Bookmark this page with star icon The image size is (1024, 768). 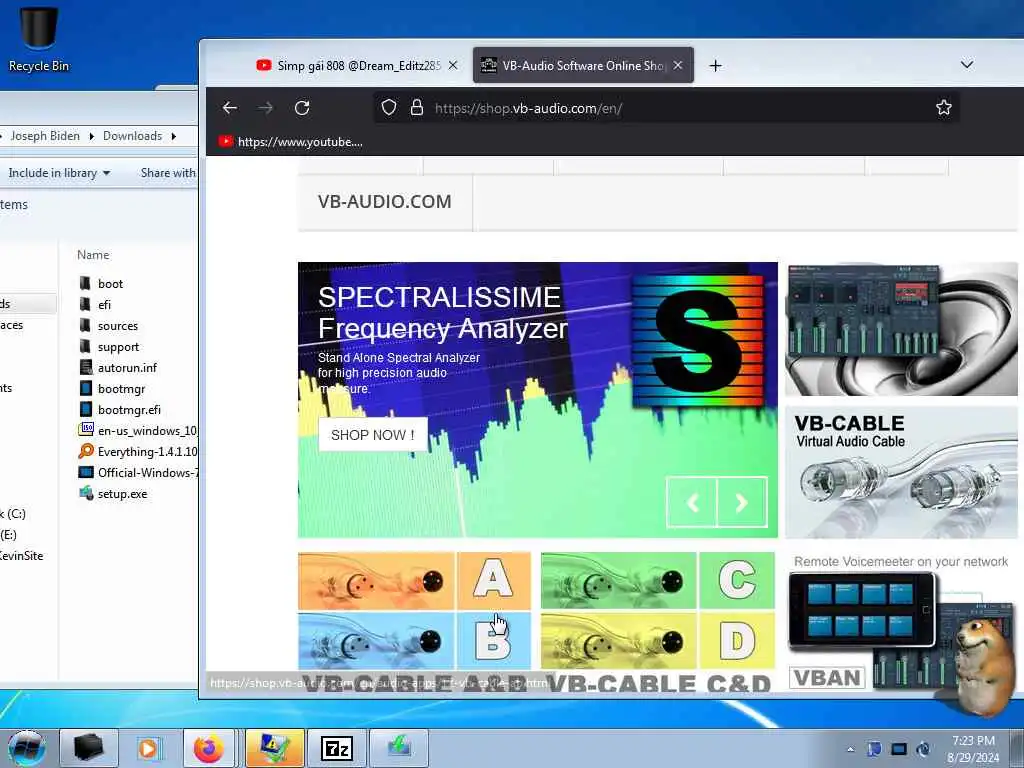pos(943,108)
